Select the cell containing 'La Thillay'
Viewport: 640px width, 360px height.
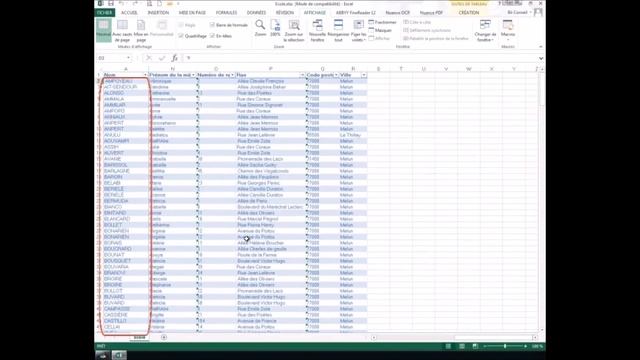pos(353,135)
